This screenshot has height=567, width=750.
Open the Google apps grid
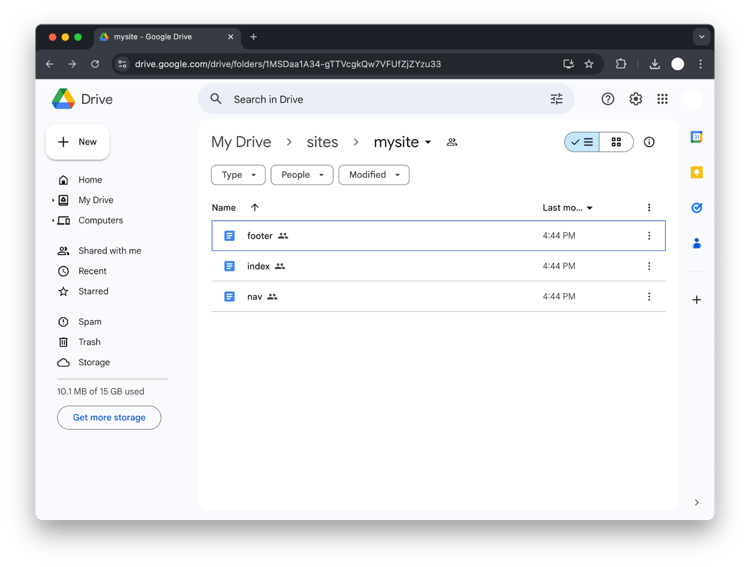(662, 99)
